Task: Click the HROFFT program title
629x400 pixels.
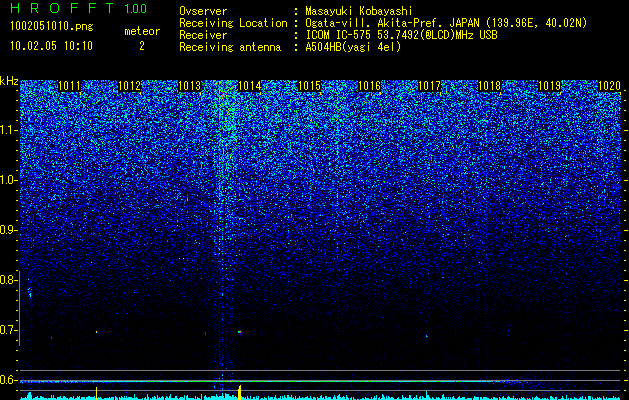Action: tap(62, 8)
